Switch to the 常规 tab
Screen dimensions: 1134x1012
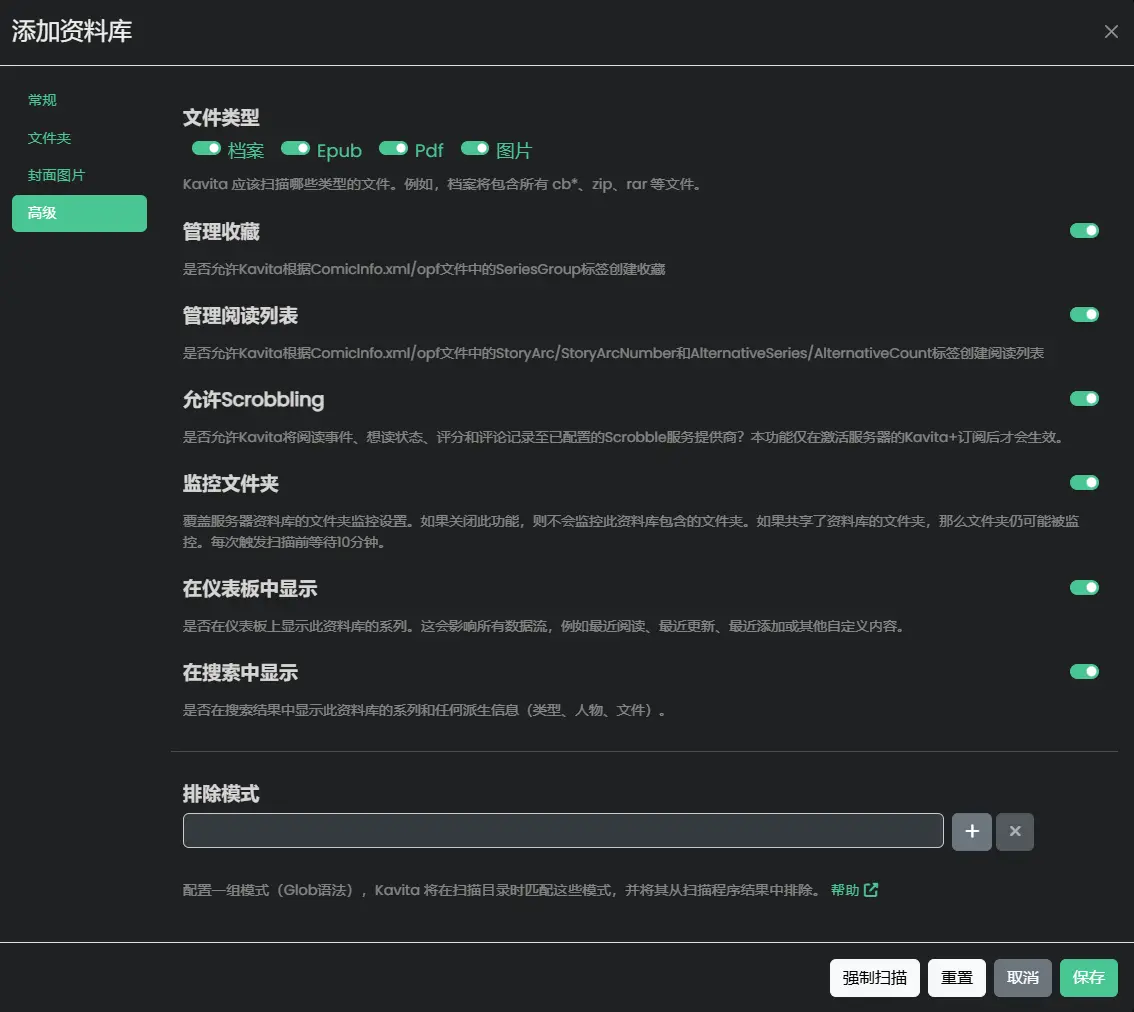click(43, 100)
